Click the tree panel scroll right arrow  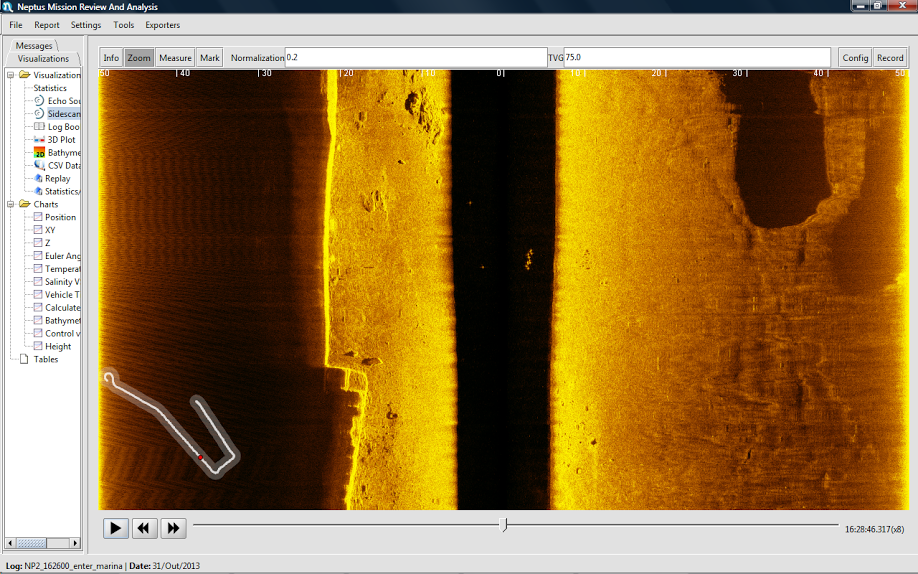tap(75, 543)
